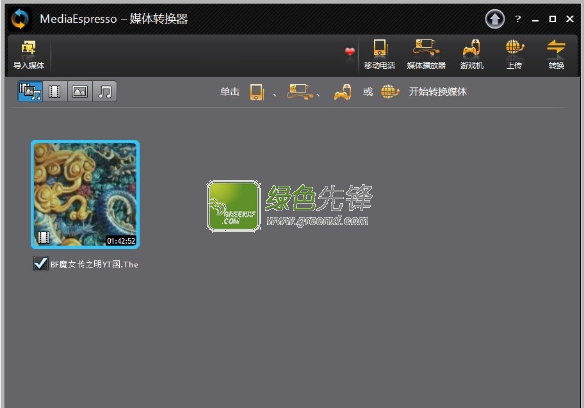Select the Mobile Phone (移动电话) device icon
The image size is (584, 408).
[380, 54]
